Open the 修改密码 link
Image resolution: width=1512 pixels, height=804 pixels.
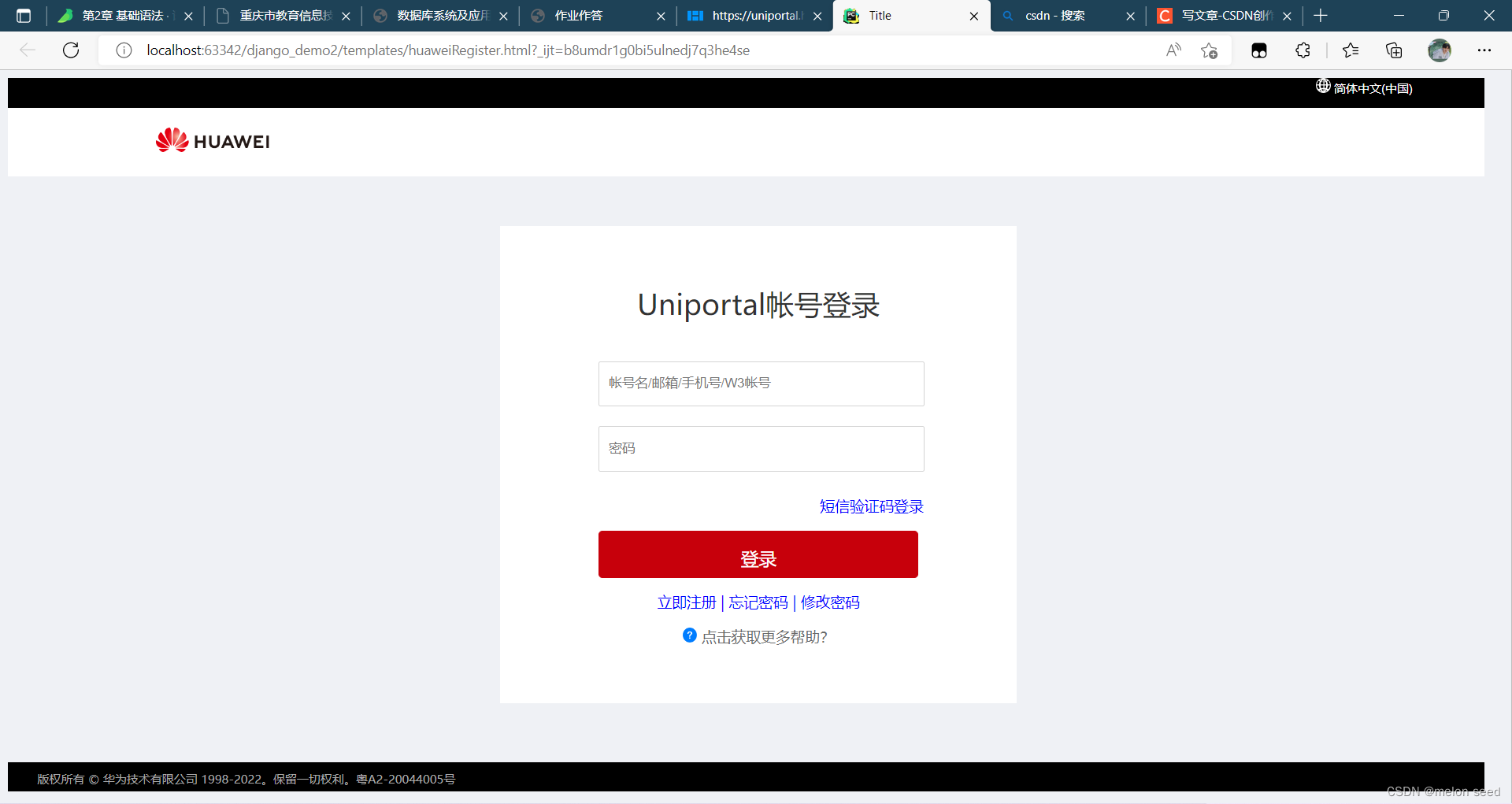click(x=830, y=602)
